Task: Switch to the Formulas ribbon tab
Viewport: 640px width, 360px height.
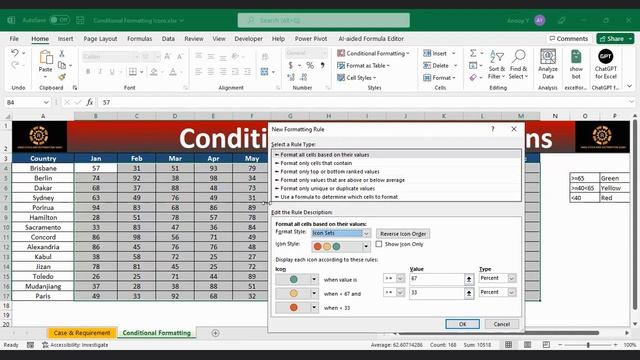Action: pos(140,39)
